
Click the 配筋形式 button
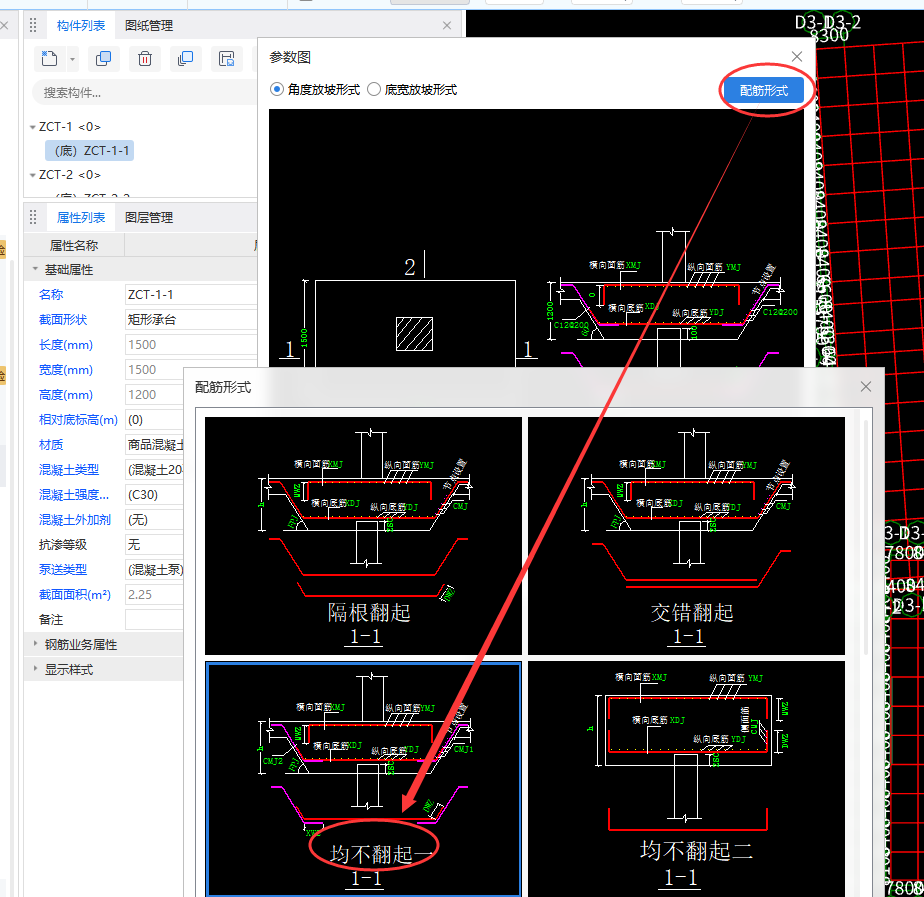(x=764, y=91)
